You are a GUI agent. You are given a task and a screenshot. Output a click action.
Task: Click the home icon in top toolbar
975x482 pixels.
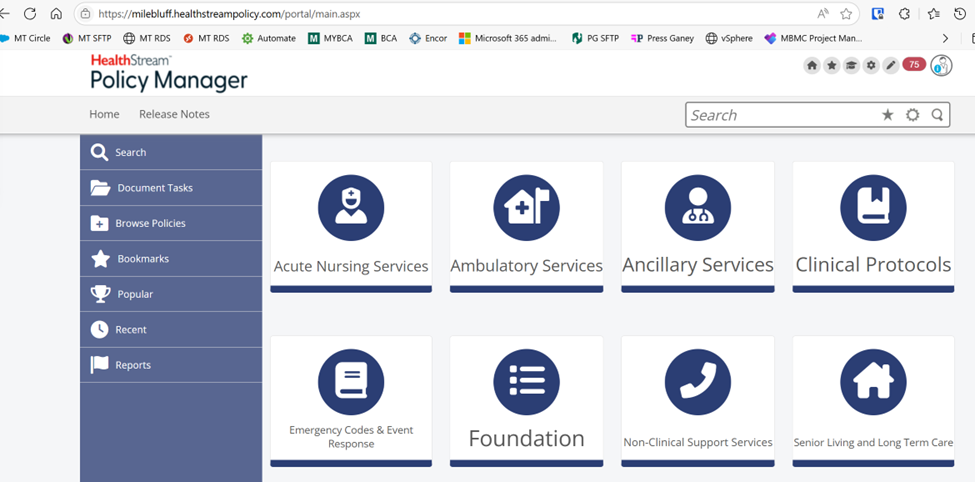[812, 65]
